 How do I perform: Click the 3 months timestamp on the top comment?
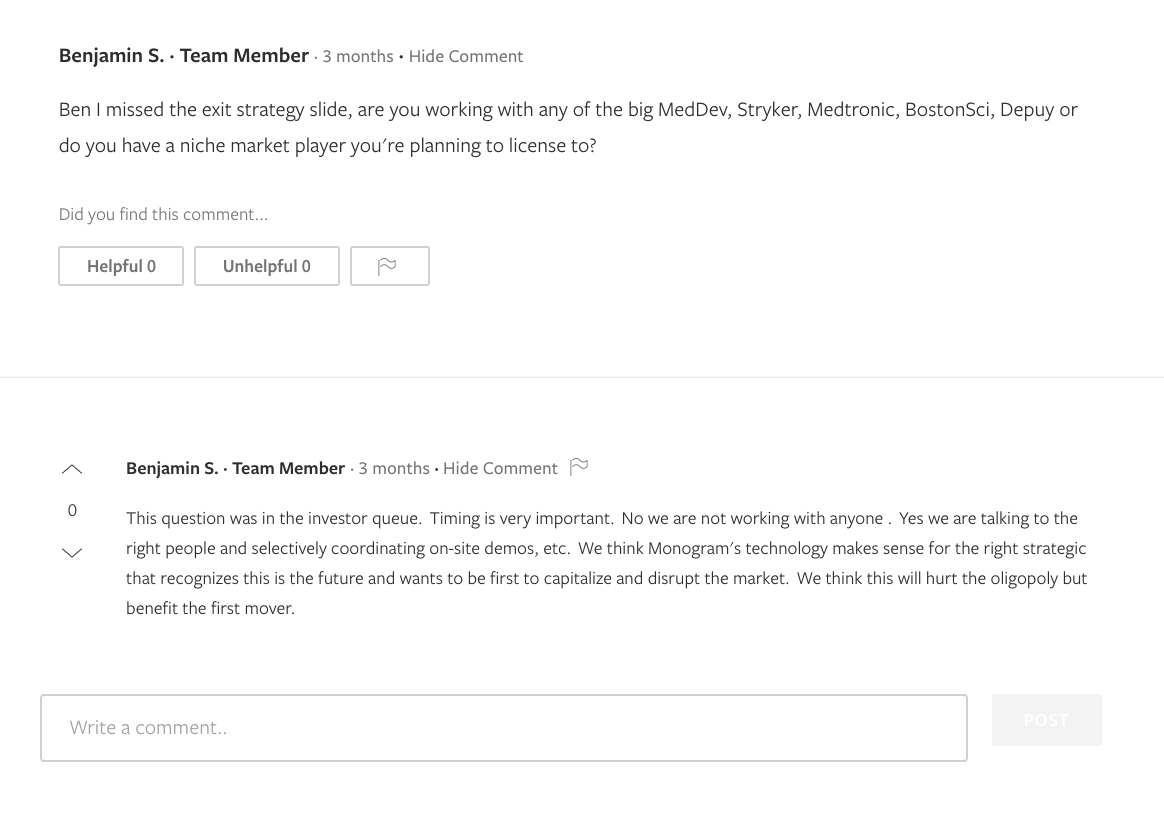(x=358, y=56)
